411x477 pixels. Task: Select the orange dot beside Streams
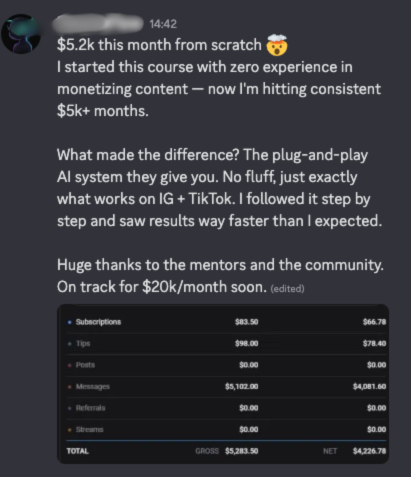[x=69, y=430]
